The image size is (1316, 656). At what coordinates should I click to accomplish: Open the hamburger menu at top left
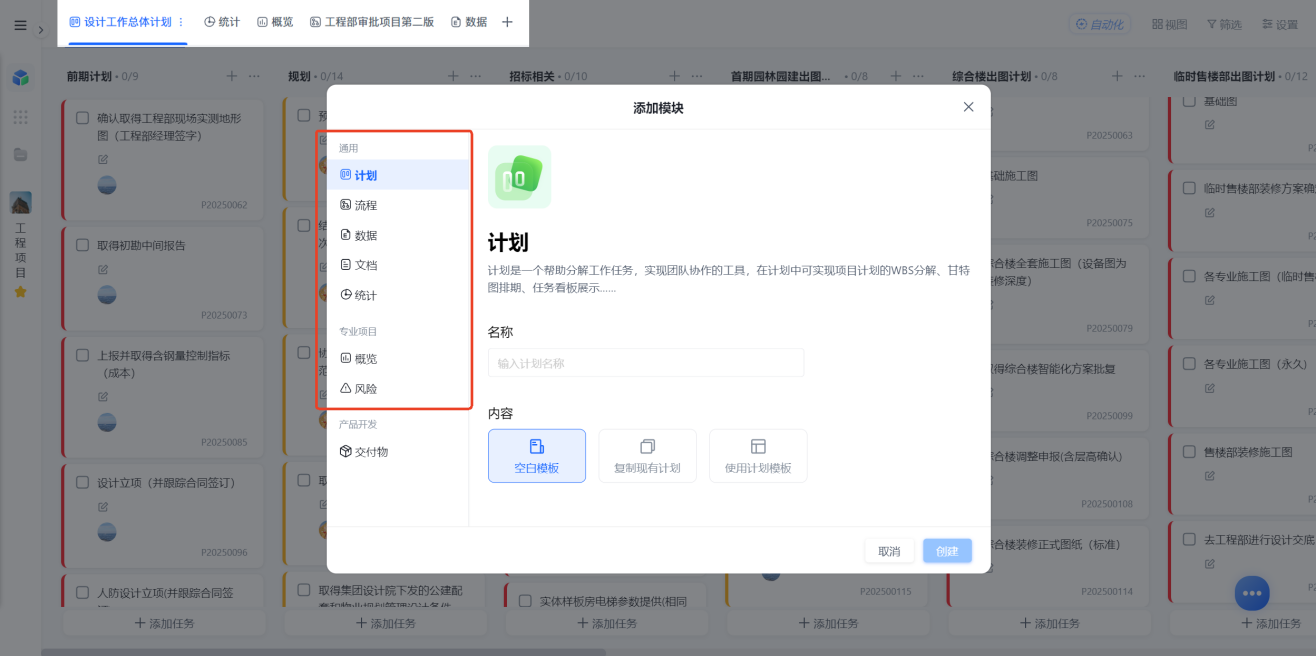pos(20,25)
